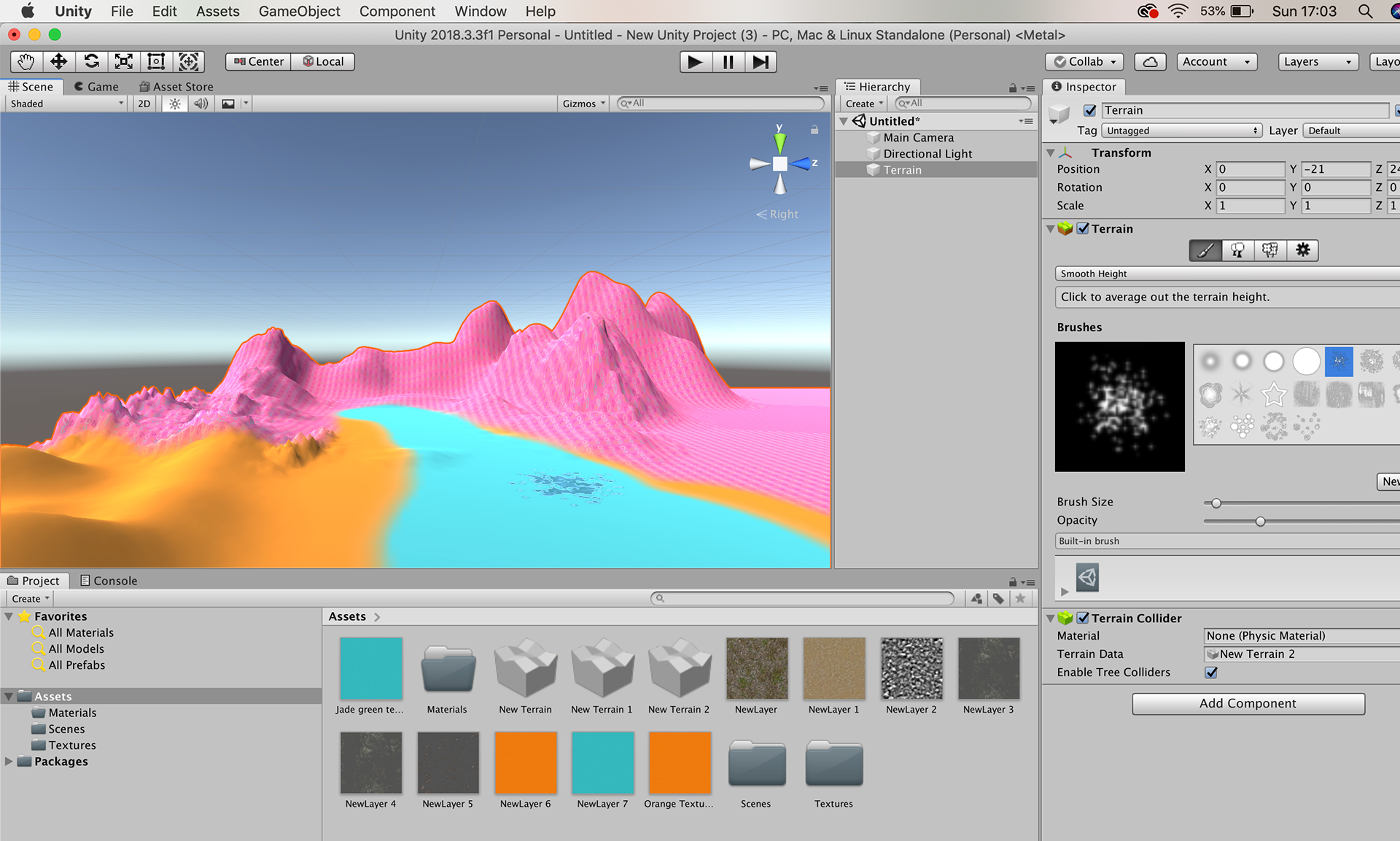Collapse the Untitled scene in Hierarchy
Screen dimensions: 1400x841
pos(844,121)
